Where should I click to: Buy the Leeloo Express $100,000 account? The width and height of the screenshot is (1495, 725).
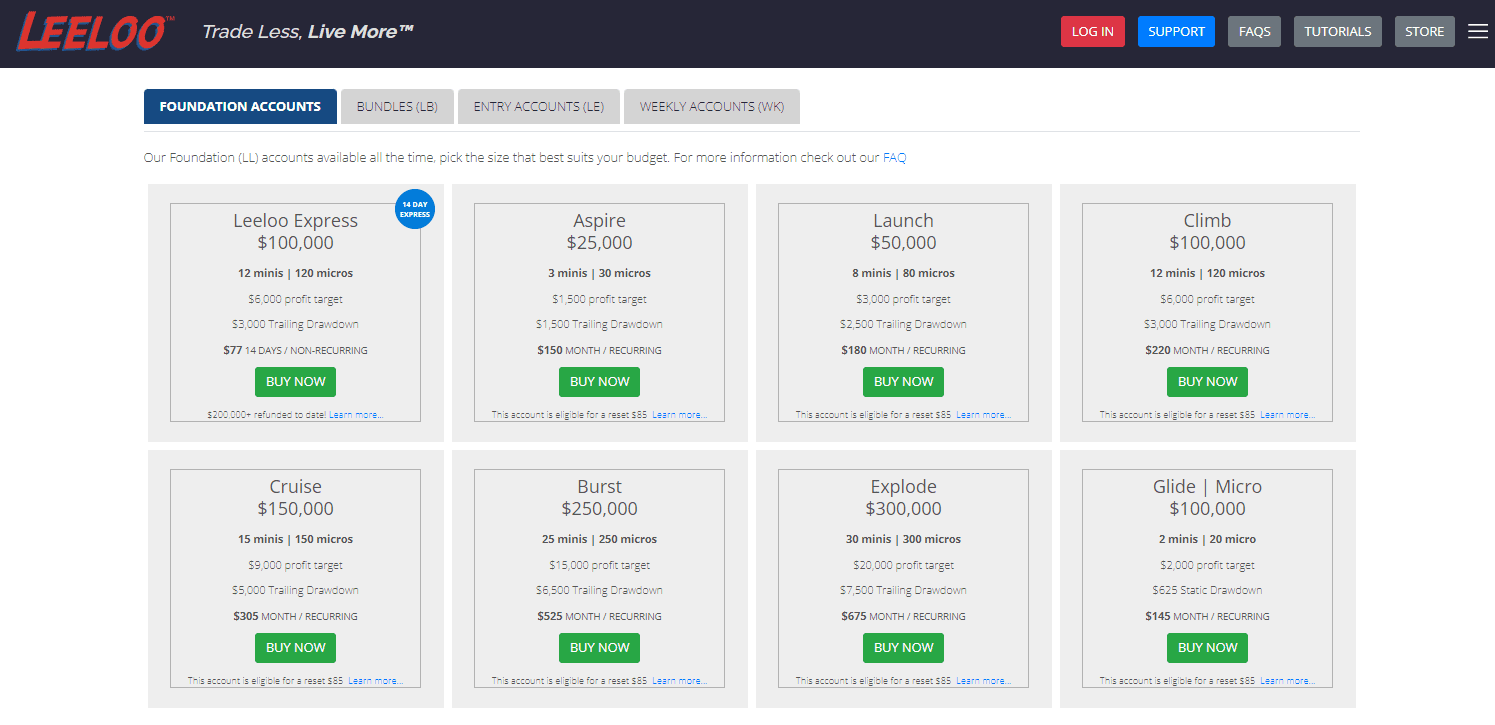click(295, 381)
